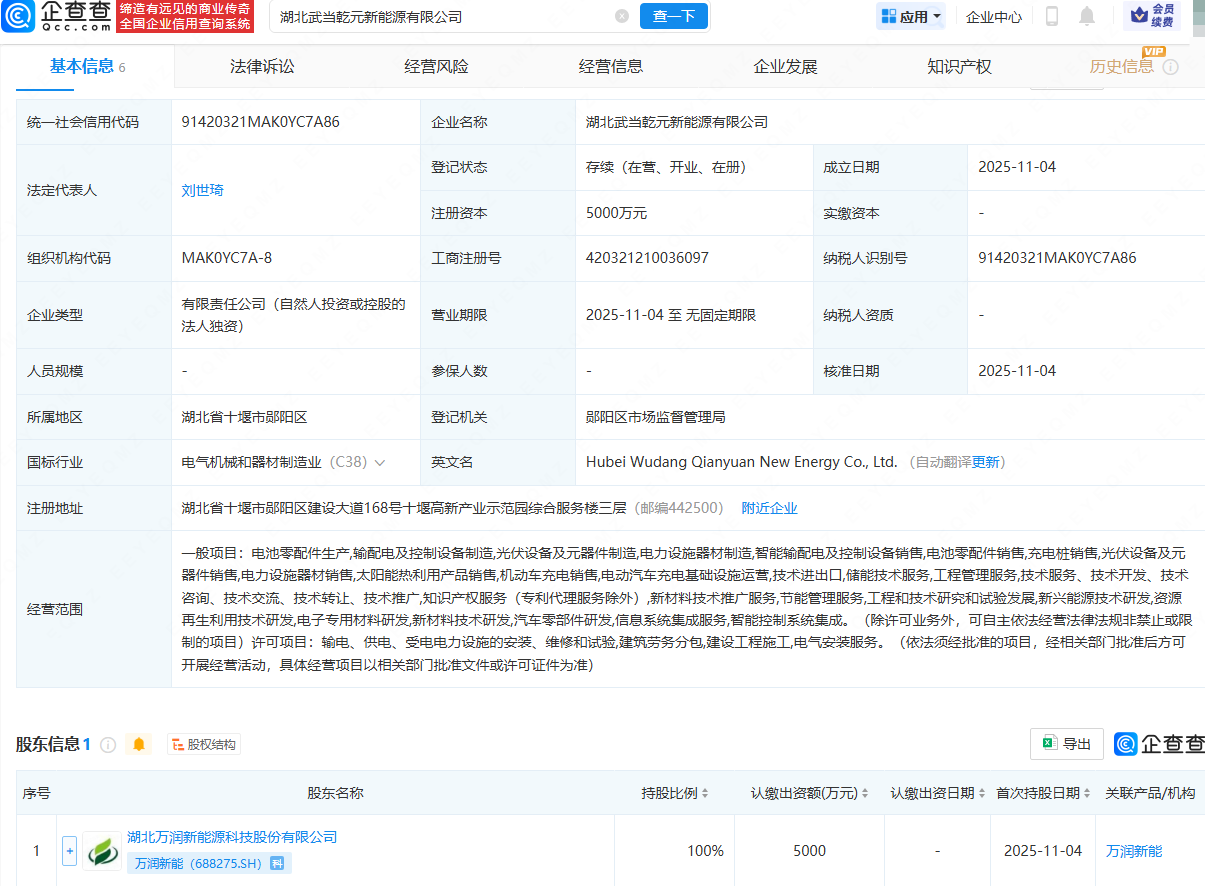This screenshot has height=886, width=1205.
Task: Clear the search box with the X icon
Action: [622, 17]
